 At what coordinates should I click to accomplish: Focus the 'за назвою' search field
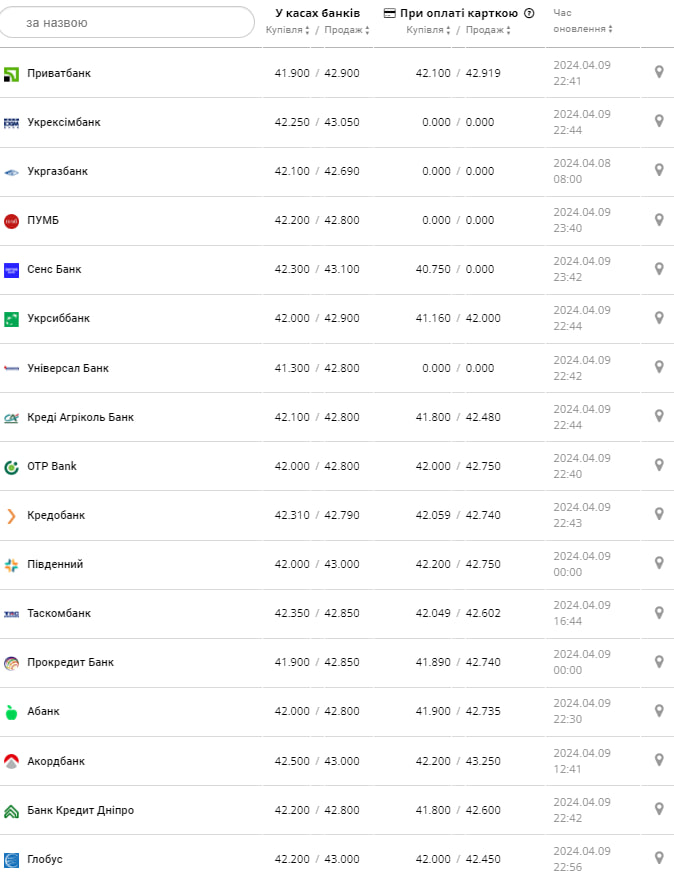pos(128,22)
